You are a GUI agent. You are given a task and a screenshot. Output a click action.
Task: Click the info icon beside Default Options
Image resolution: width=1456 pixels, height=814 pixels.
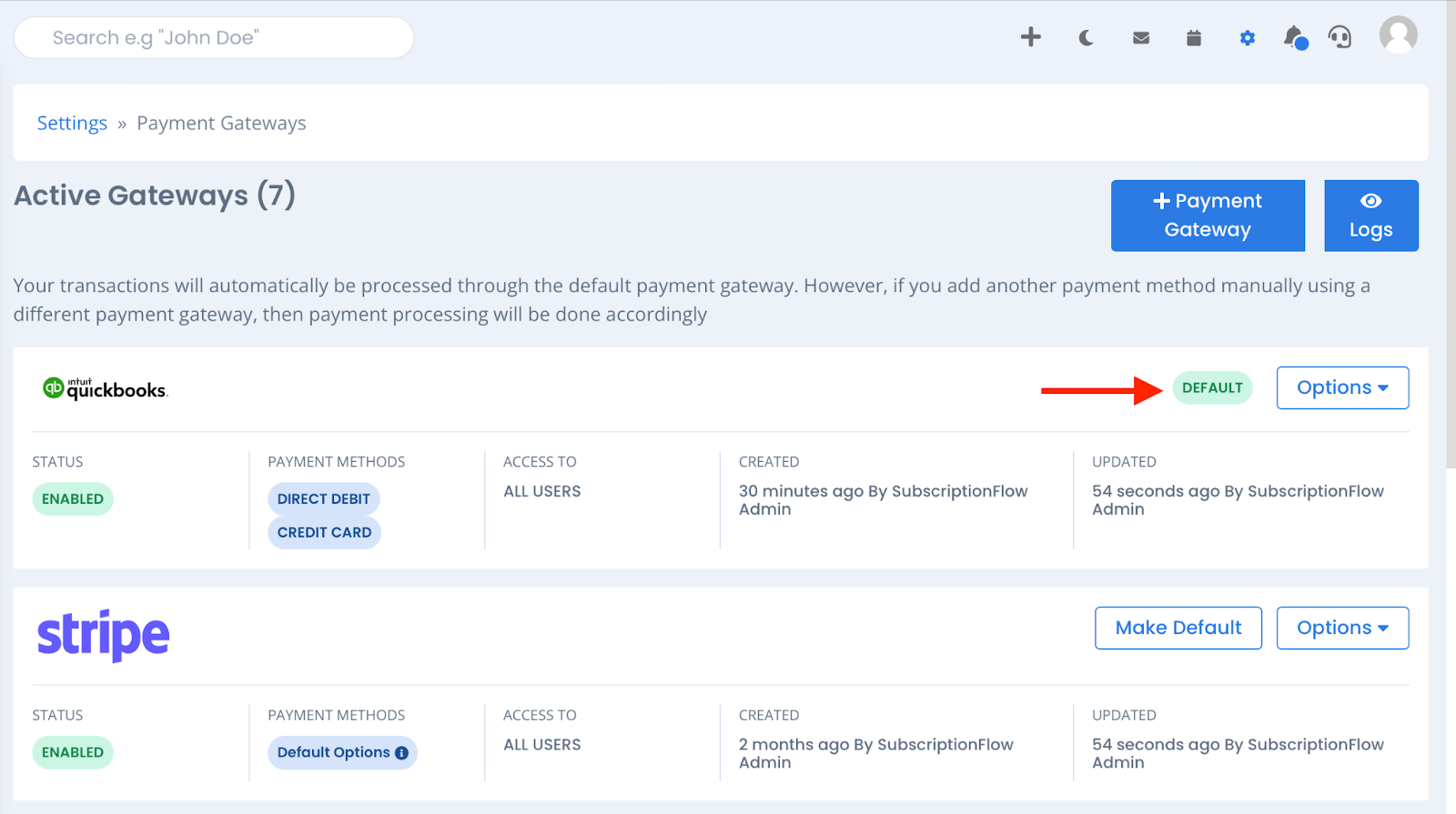tap(401, 753)
